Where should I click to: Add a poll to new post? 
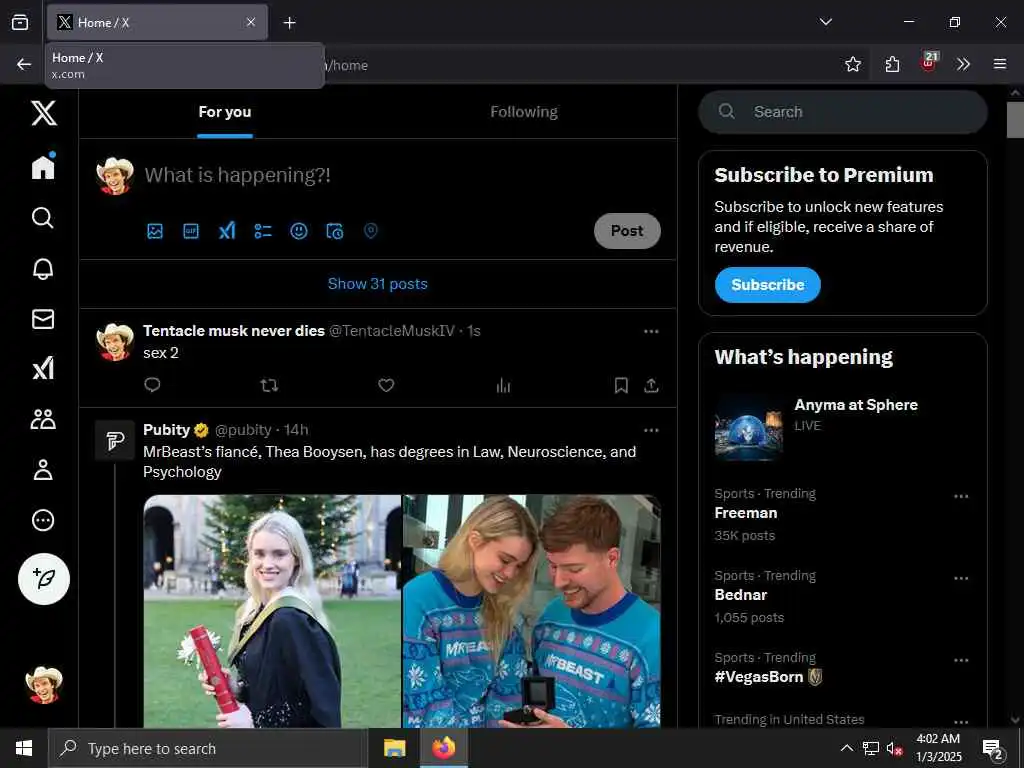click(x=263, y=231)
